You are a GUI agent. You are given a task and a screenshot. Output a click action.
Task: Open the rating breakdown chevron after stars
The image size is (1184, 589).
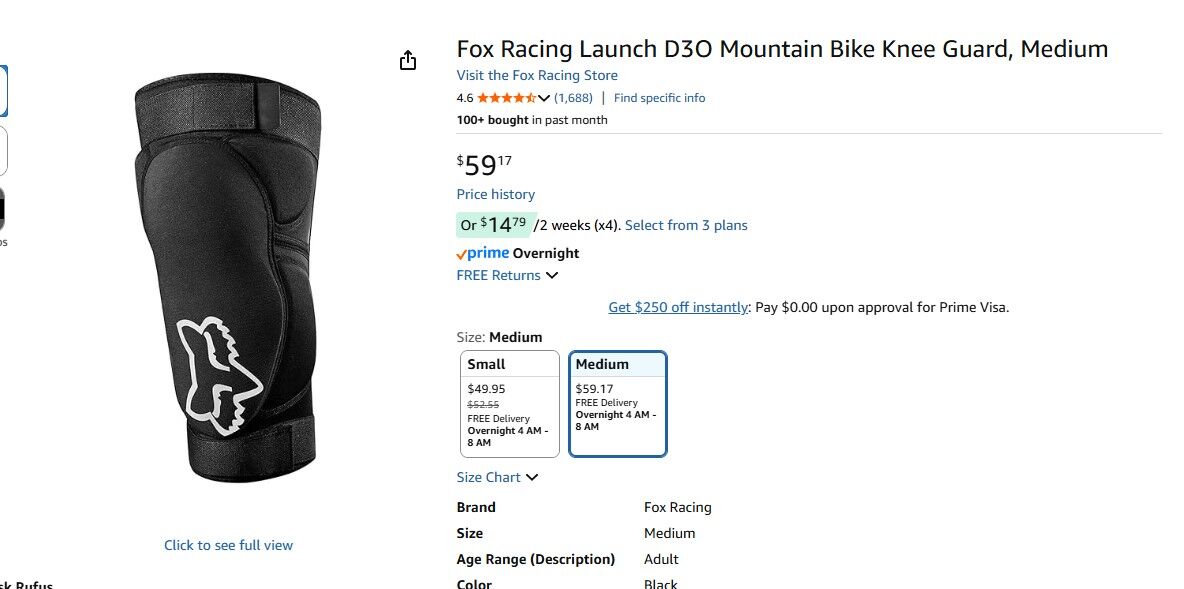point(544,98)
